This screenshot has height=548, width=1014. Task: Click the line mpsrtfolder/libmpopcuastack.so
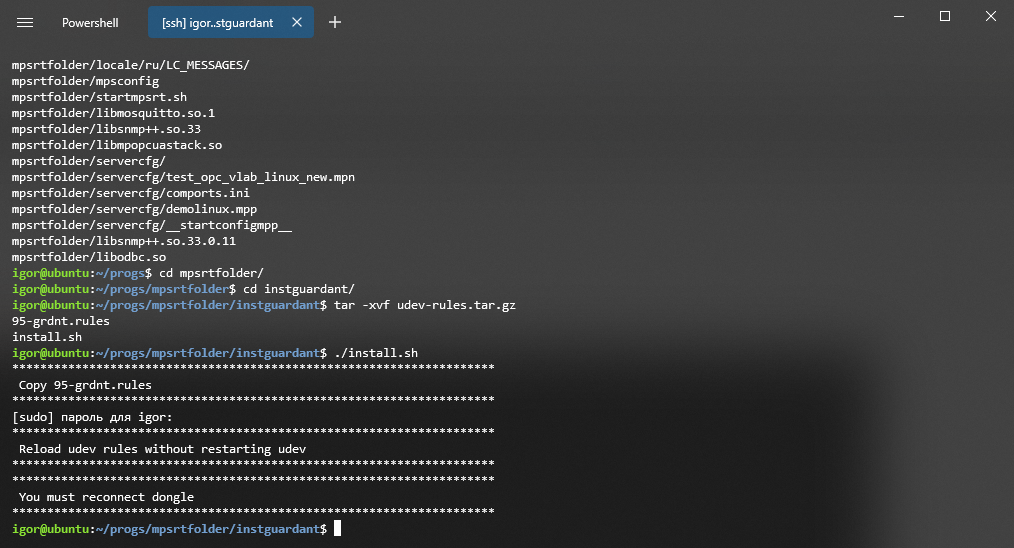[x=117, y=146]
